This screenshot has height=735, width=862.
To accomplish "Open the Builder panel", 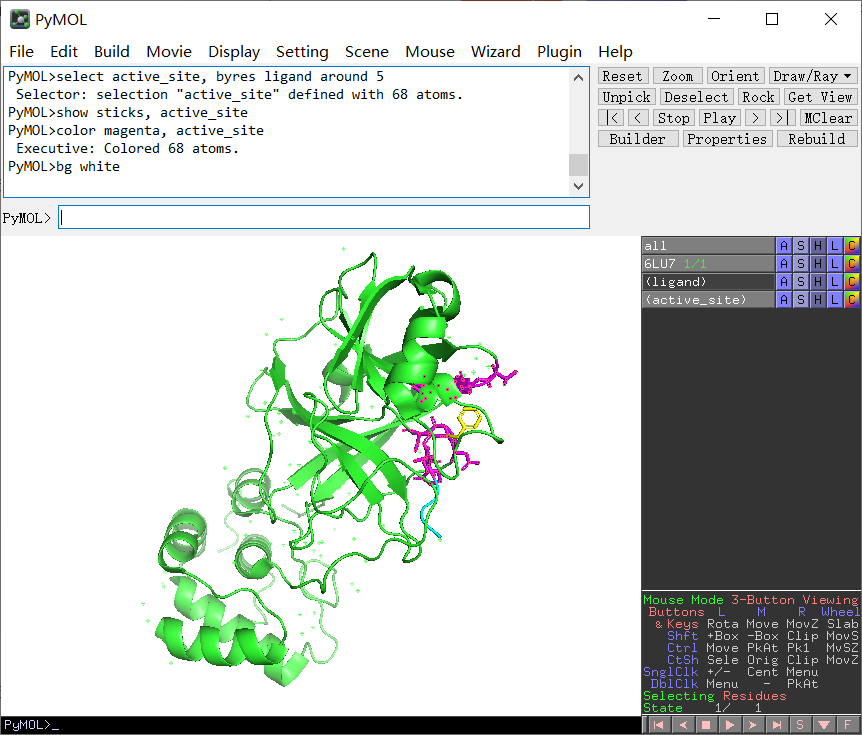I will 638,139.
